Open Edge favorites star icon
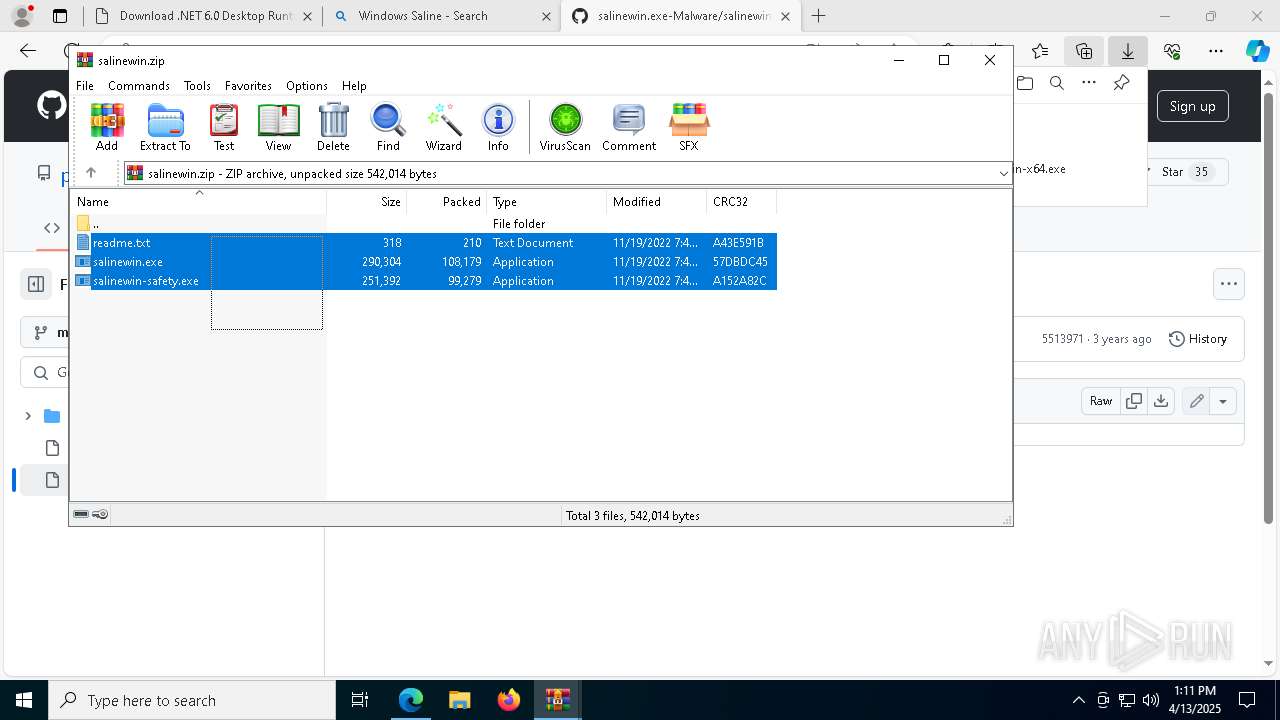1280x720 pixels. click(x=1040, y=51)
